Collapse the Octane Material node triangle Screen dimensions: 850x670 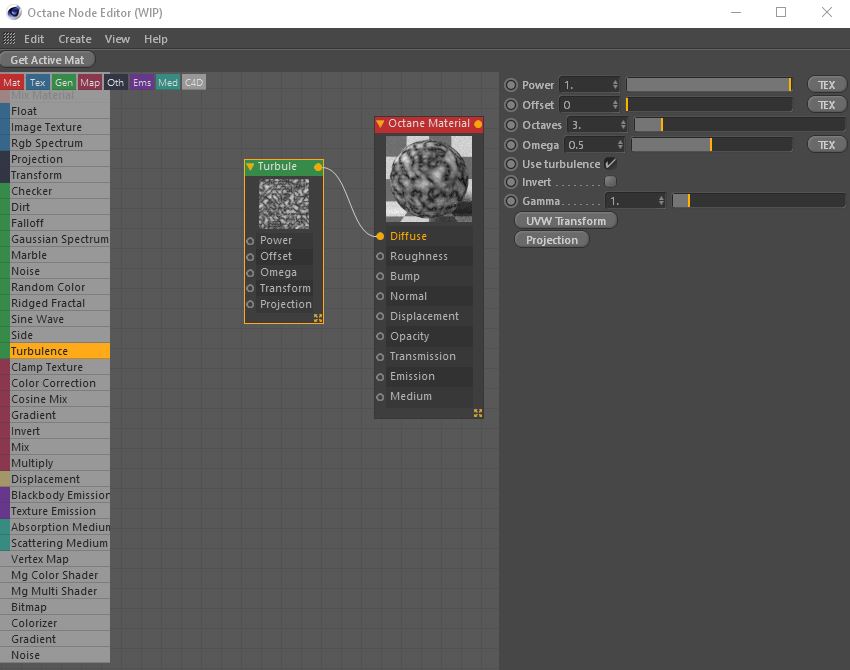coord(380,124)
